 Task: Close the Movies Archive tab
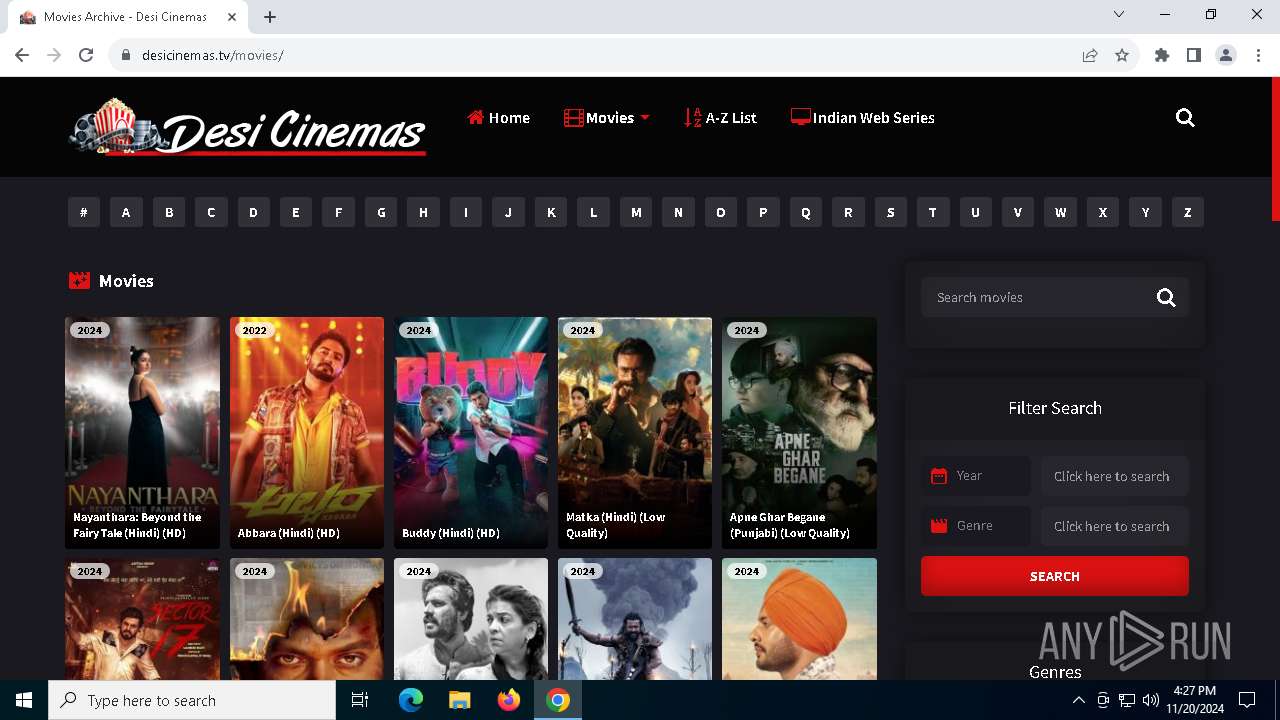tap(233, 17)
